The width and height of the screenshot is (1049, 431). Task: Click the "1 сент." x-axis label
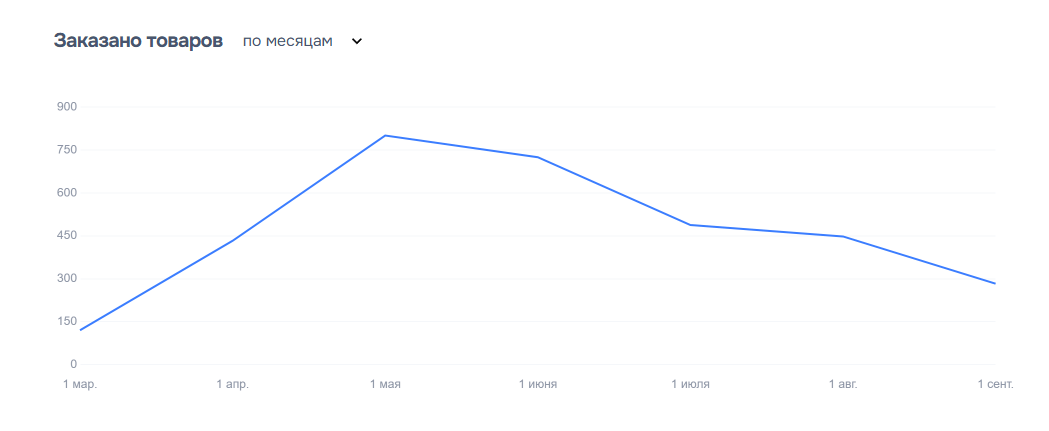click(x=995, y=384)
